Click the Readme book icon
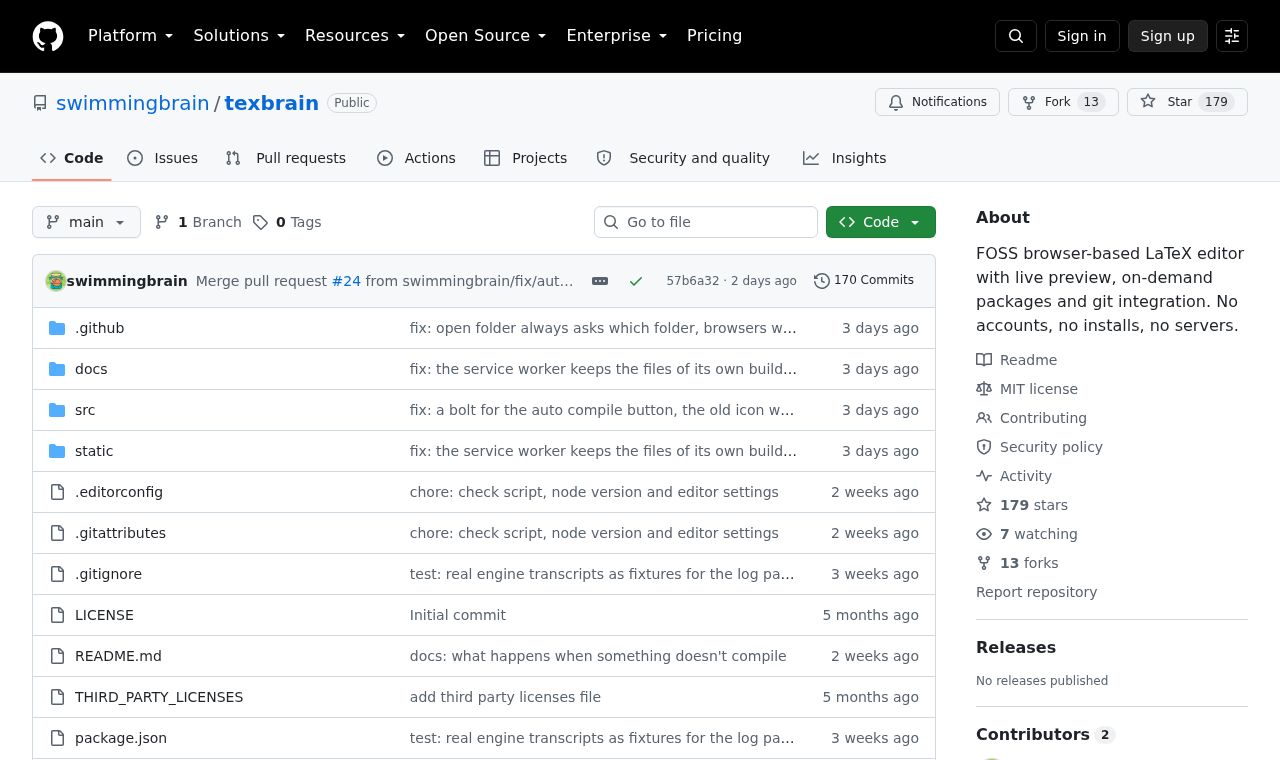 tap(984, 360)
